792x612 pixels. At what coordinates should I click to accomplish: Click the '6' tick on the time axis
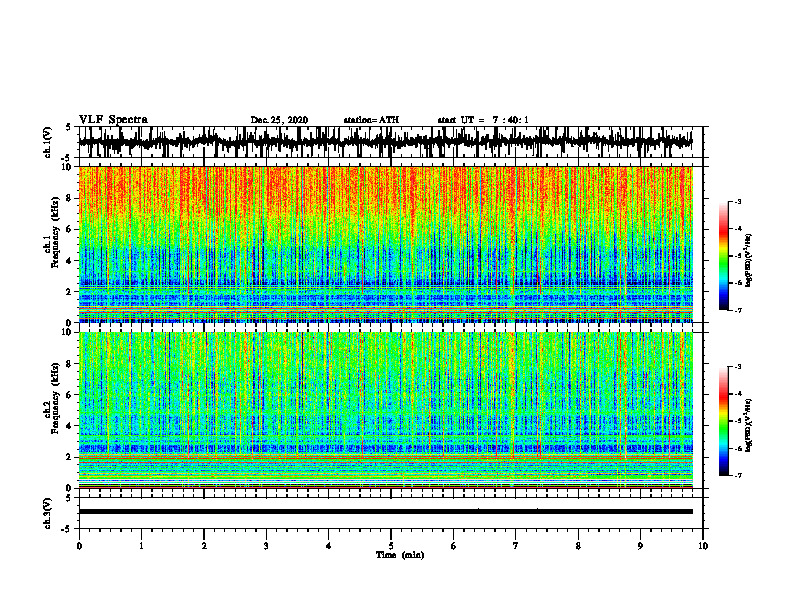click(454, 546)
